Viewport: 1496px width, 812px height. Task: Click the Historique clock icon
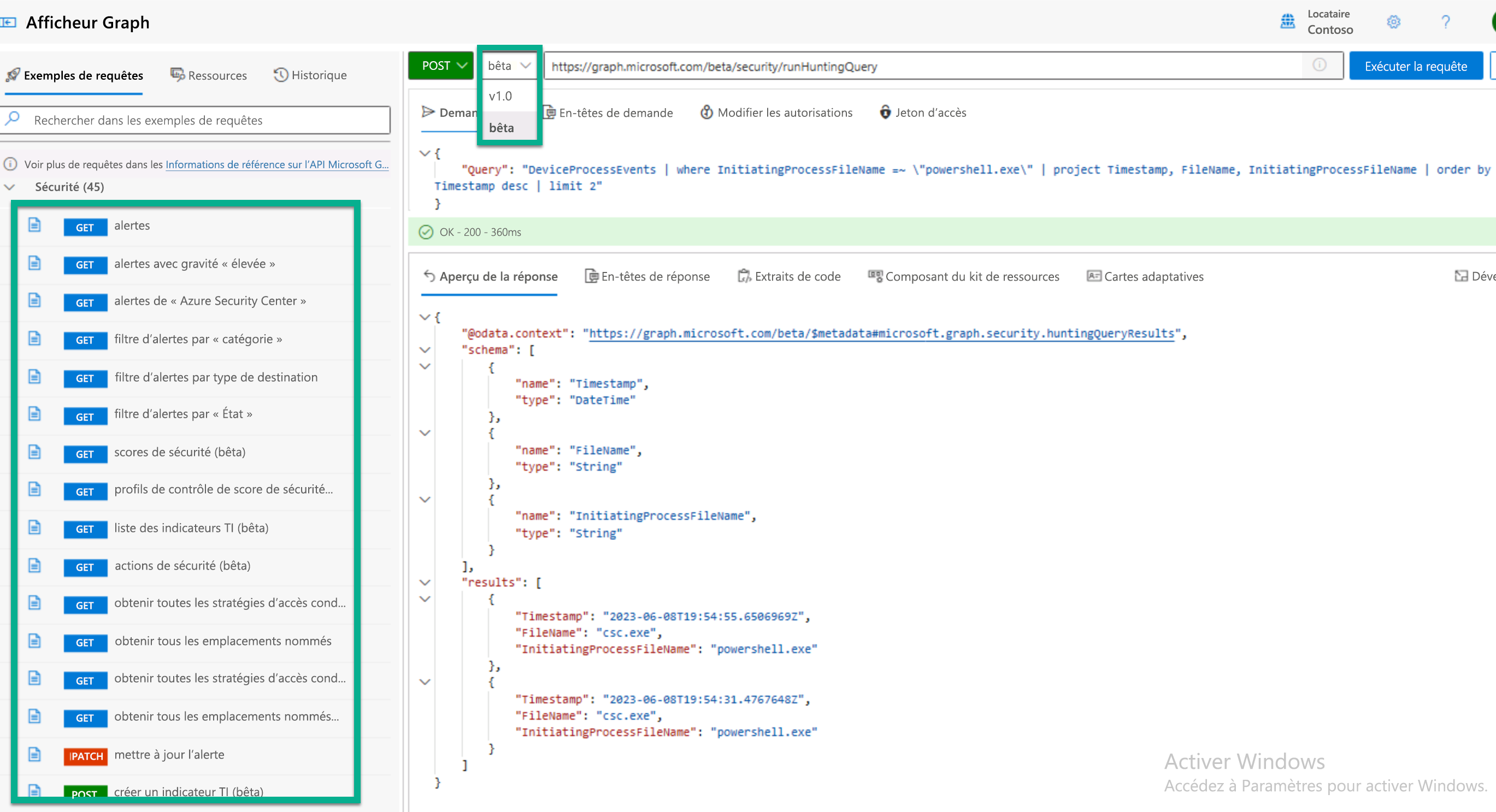(280, 75)
